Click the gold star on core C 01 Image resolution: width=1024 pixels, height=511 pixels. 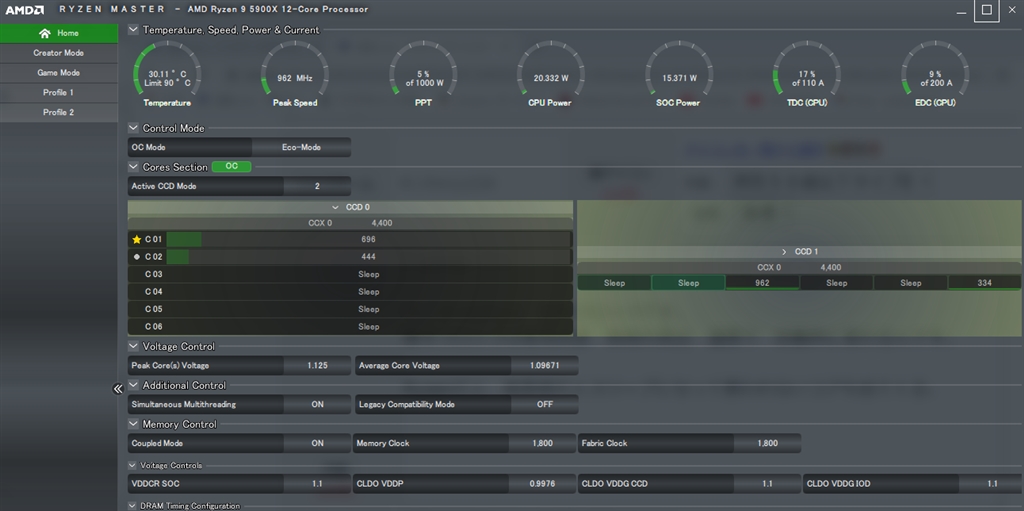(x=136, y=240)
